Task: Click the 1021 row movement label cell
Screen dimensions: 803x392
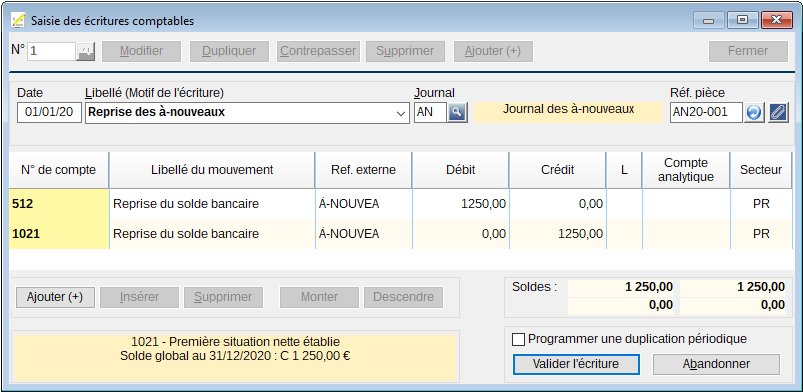Action: tap(212, 234)
